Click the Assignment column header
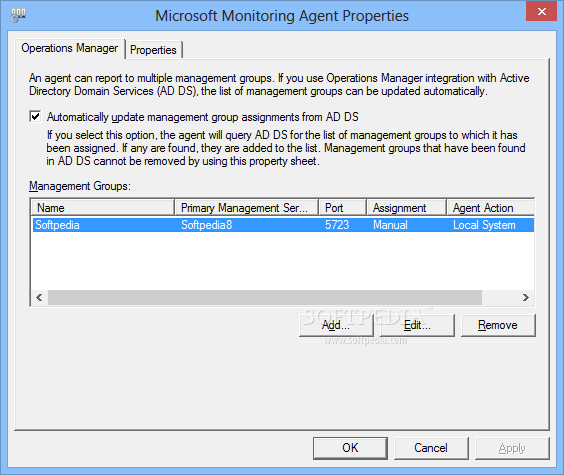Screen dimensions: 564x475 click(x=406, y=208)
